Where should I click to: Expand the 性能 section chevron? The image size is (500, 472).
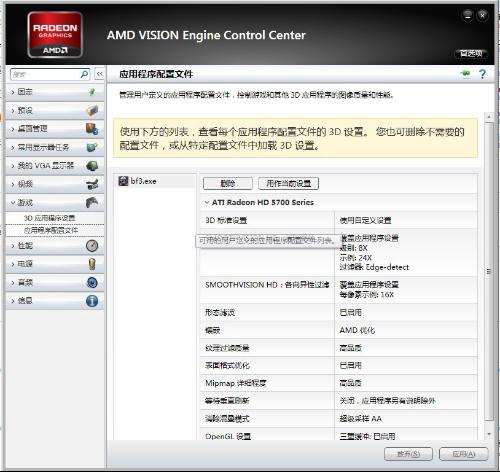13,246
